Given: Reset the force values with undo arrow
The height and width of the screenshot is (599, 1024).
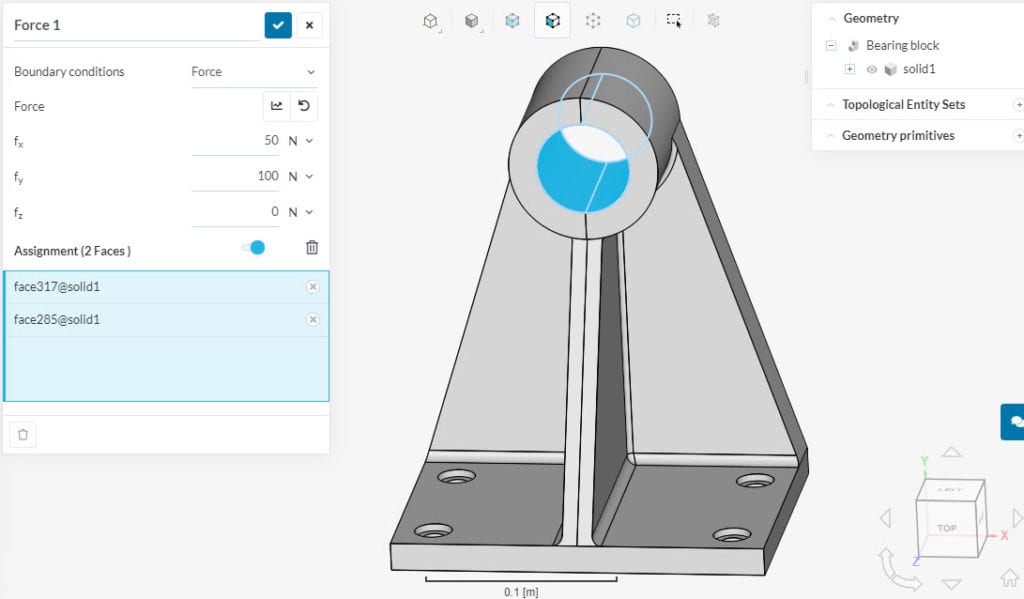Looking at the screenshot, I should pos(304,106).
